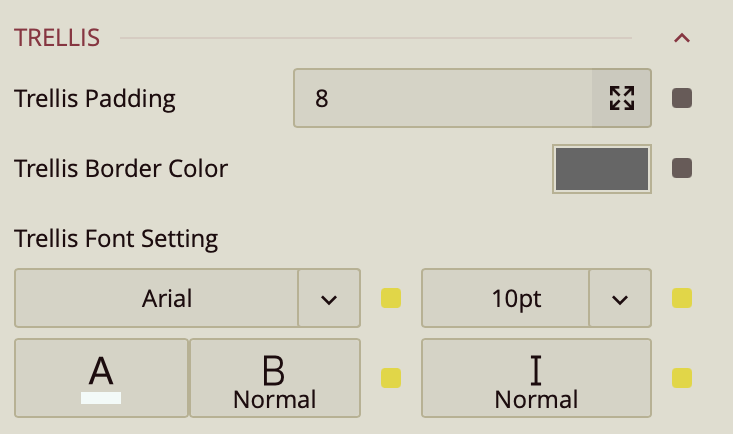The image size is (733, 434).
Task: Open the 10pt font size dropdown arrow
Action: coord(620,298)
